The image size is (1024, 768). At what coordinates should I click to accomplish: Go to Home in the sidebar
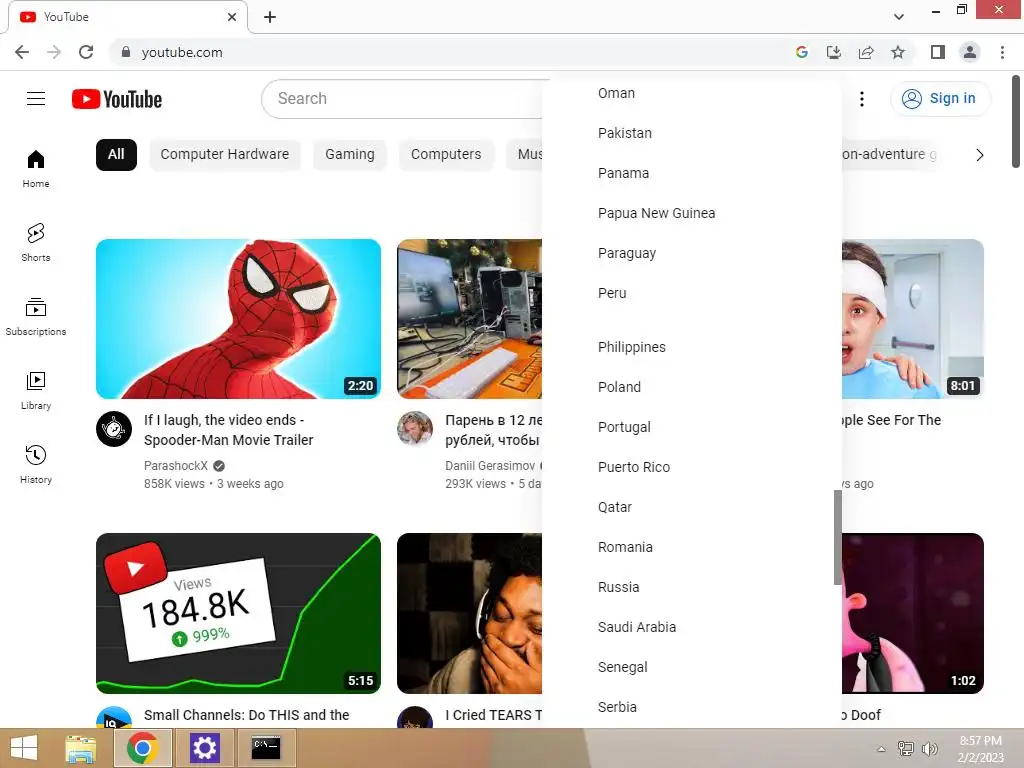(36, 169)
